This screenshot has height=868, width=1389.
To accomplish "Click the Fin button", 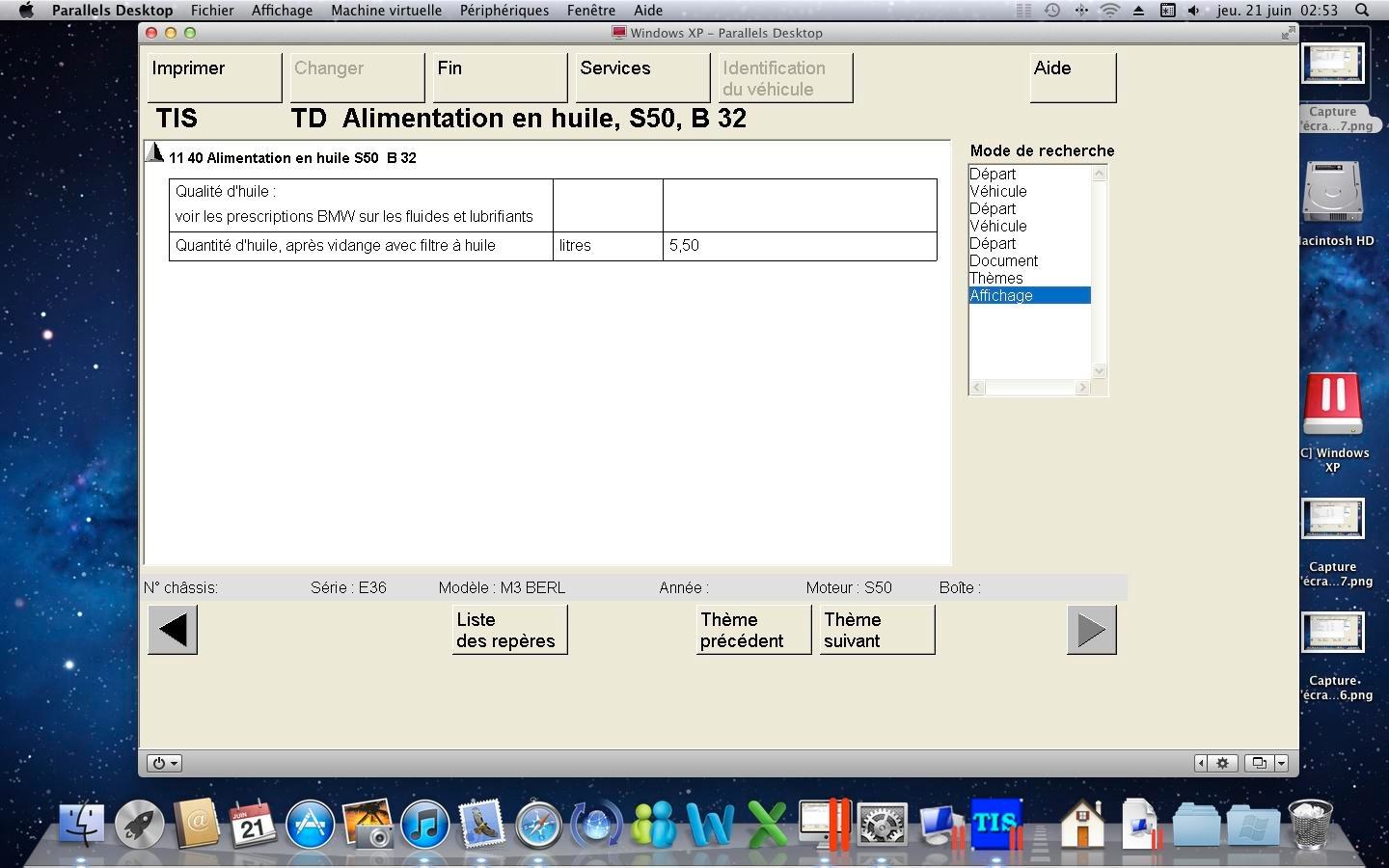I will (x=500, y=77).
